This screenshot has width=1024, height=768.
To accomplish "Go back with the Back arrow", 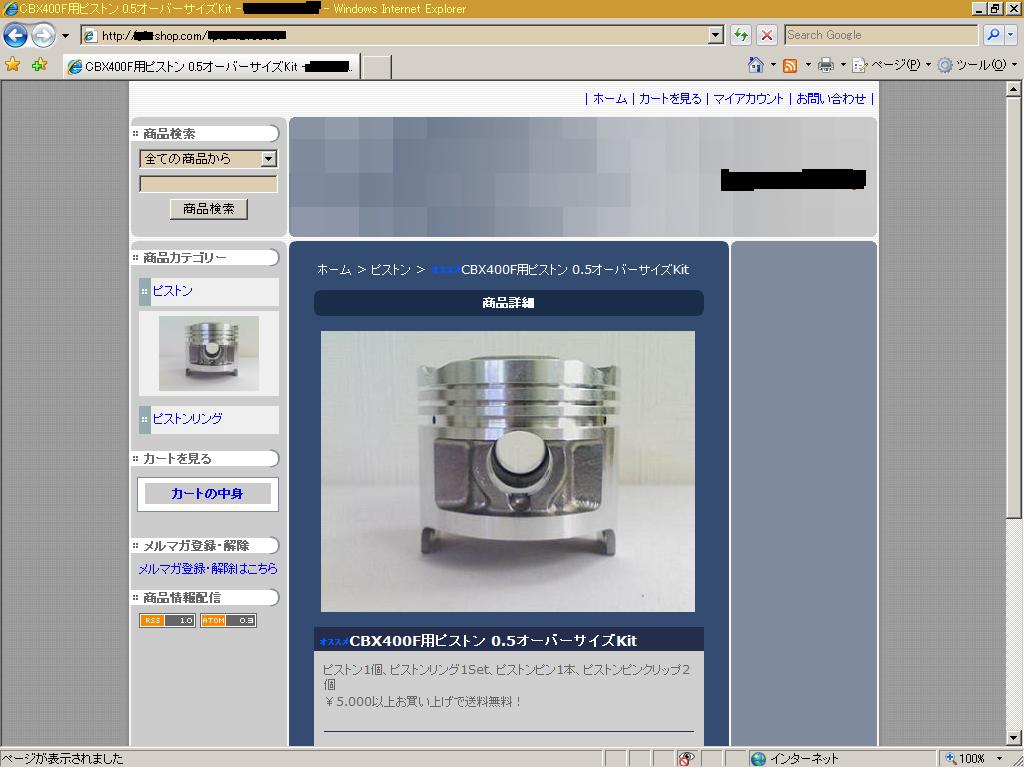I will (16, 35).
